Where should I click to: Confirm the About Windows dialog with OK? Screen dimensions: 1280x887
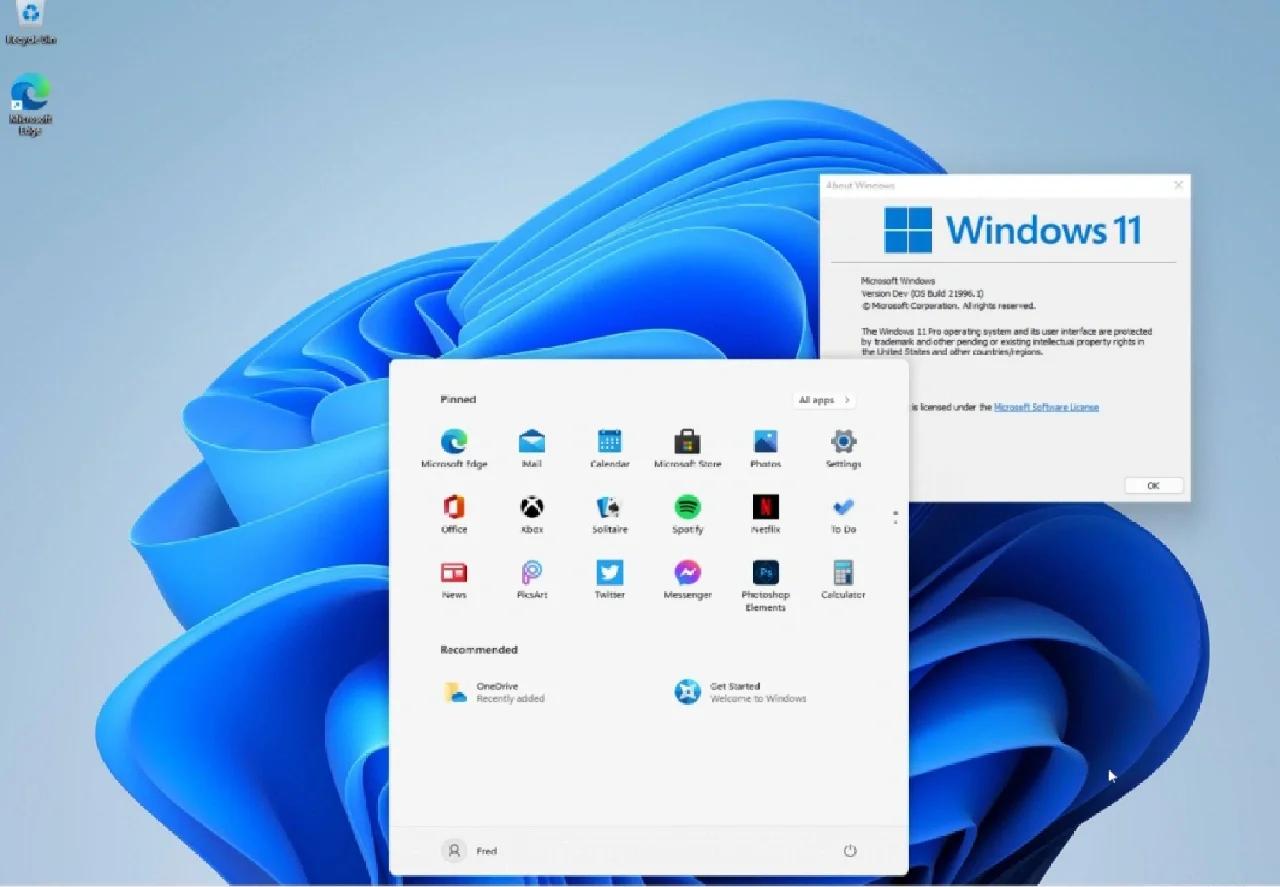coord(1153,485)
